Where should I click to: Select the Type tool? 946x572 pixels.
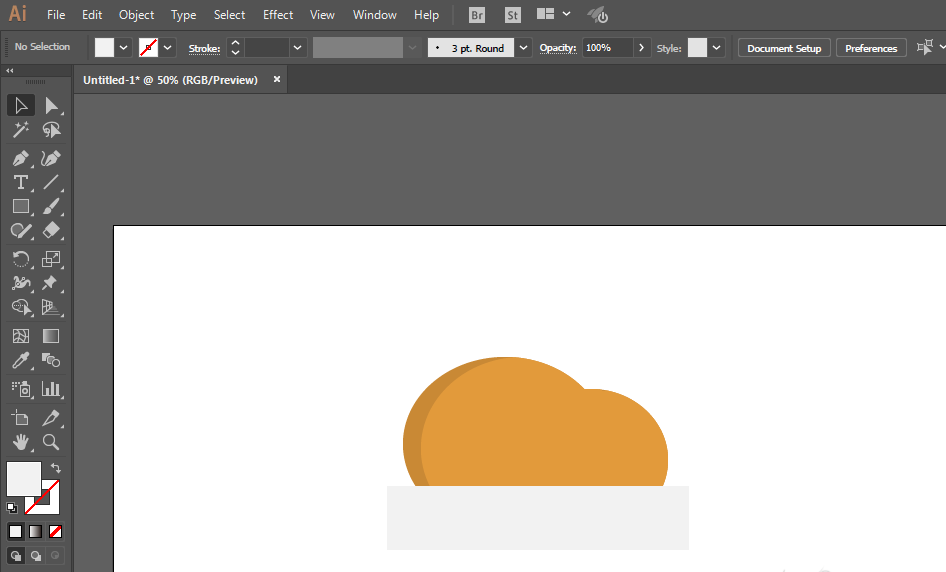20,182
